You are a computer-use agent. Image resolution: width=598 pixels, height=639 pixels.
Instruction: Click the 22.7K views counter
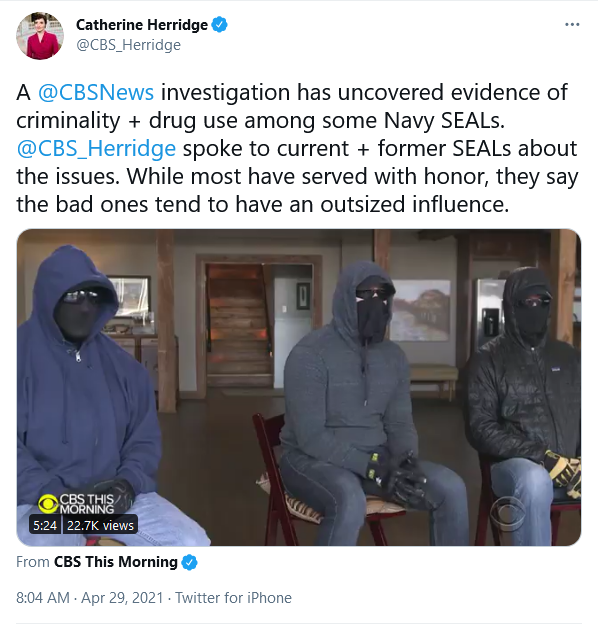coord(100,525)
